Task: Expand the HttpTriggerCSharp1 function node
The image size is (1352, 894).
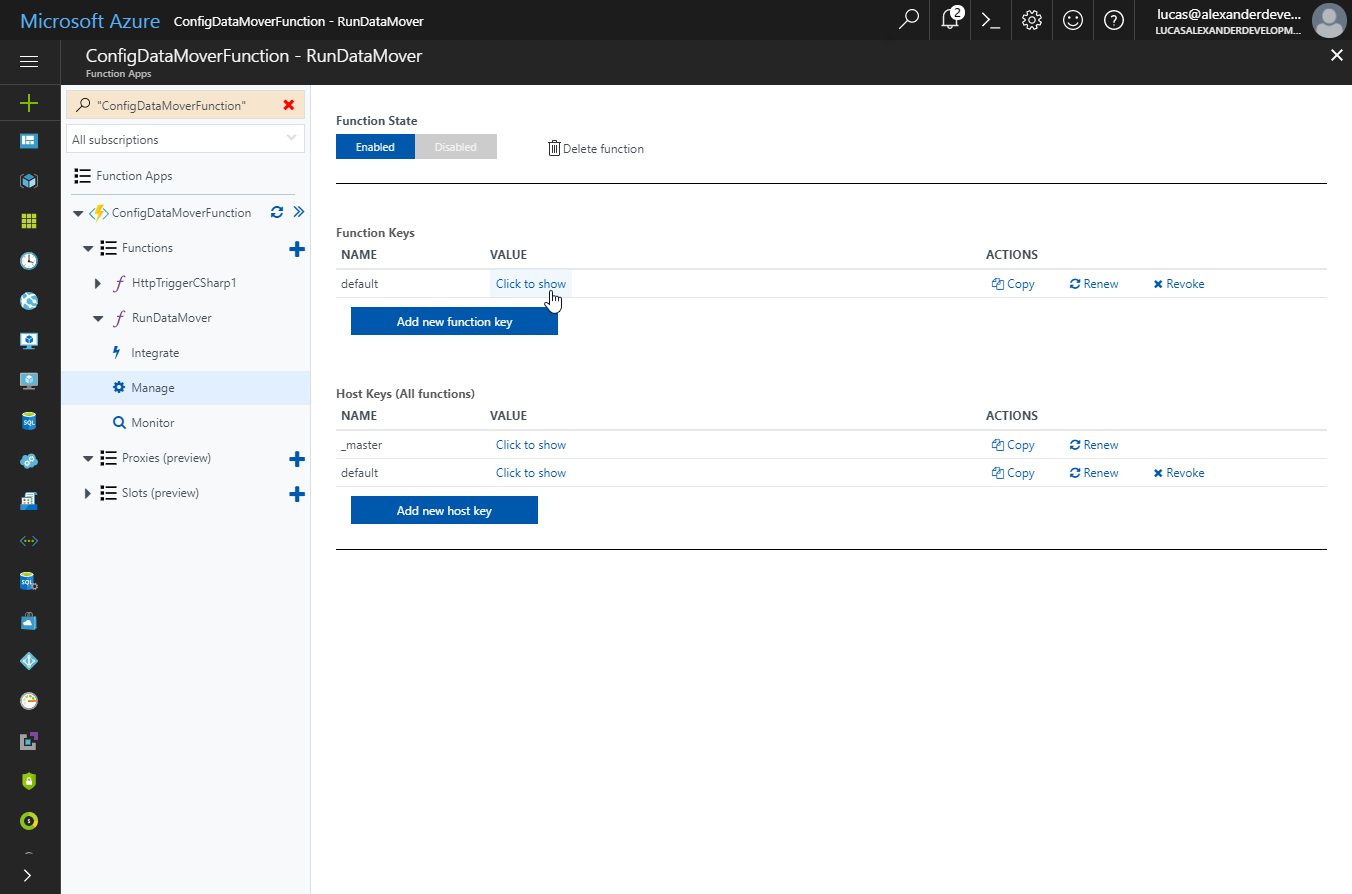Action: [98, 283]
